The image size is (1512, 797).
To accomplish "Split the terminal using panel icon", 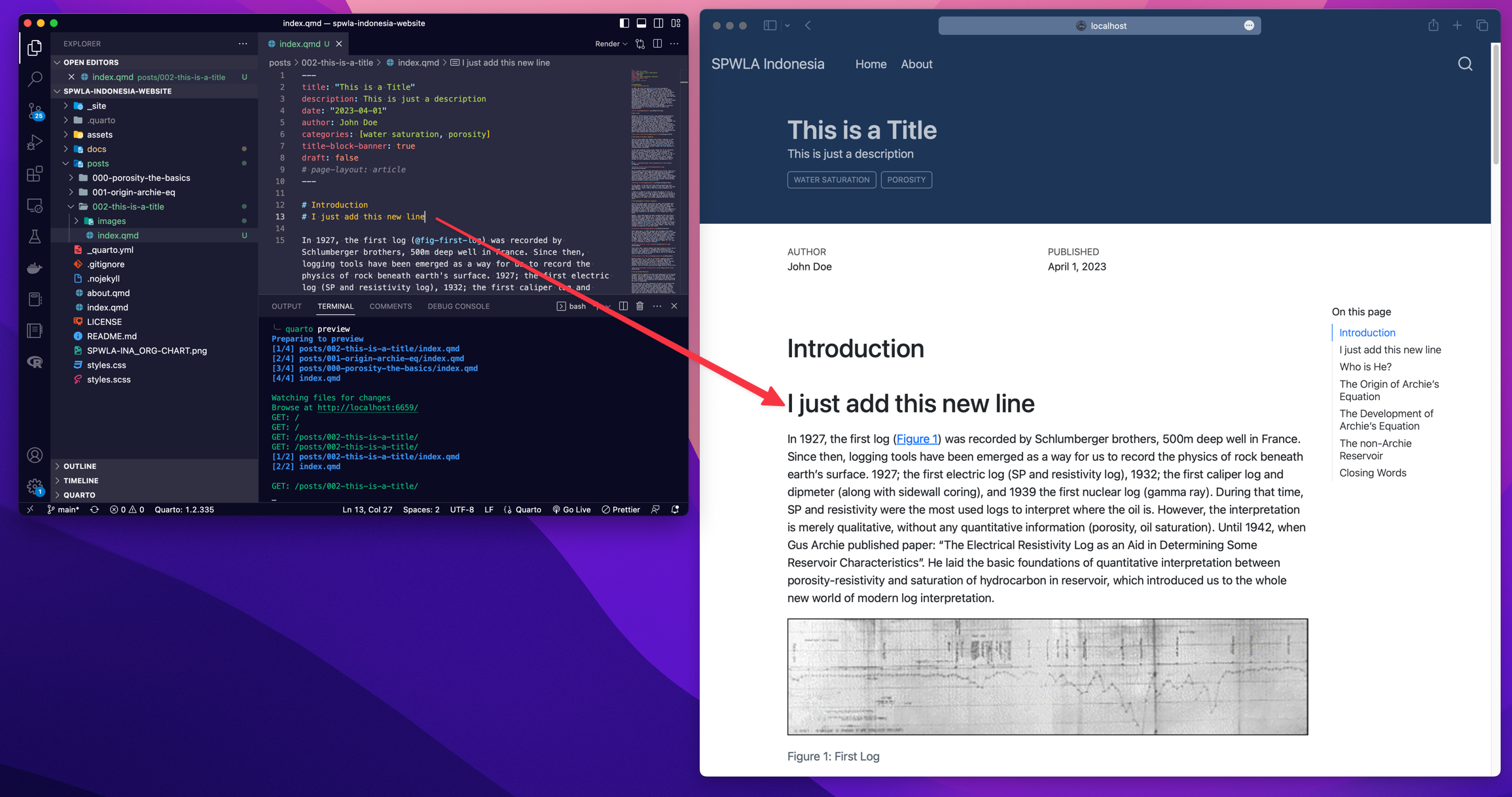I will [x=623, y=306].
